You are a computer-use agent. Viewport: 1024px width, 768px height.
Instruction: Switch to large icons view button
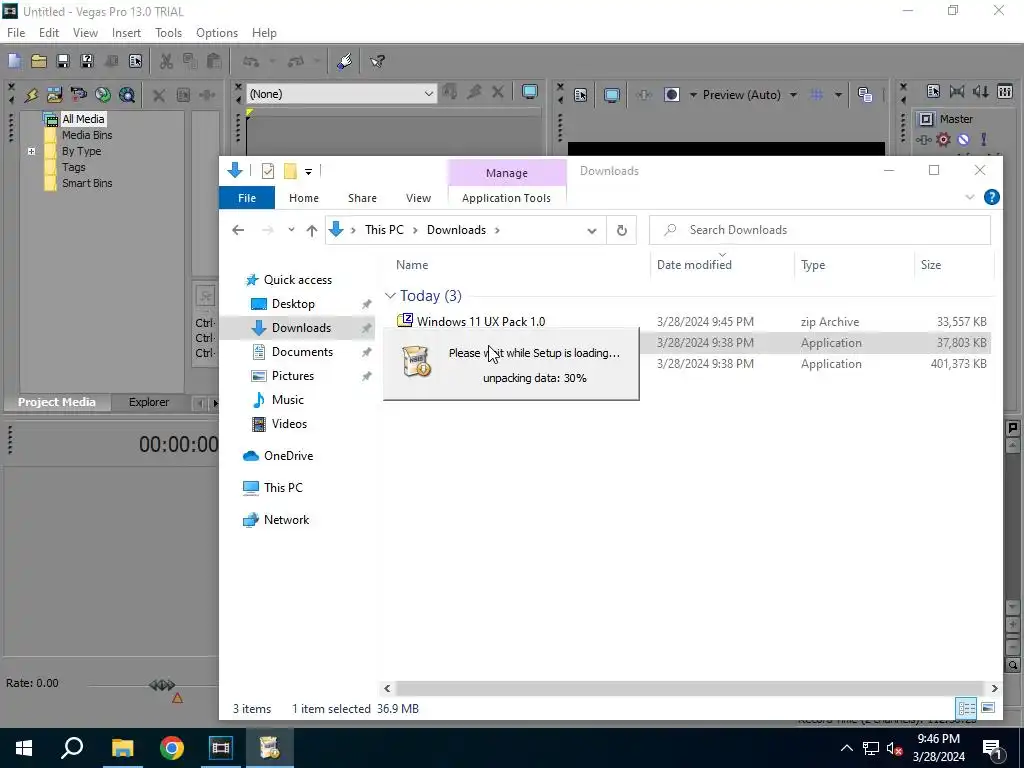click(988, 708)
